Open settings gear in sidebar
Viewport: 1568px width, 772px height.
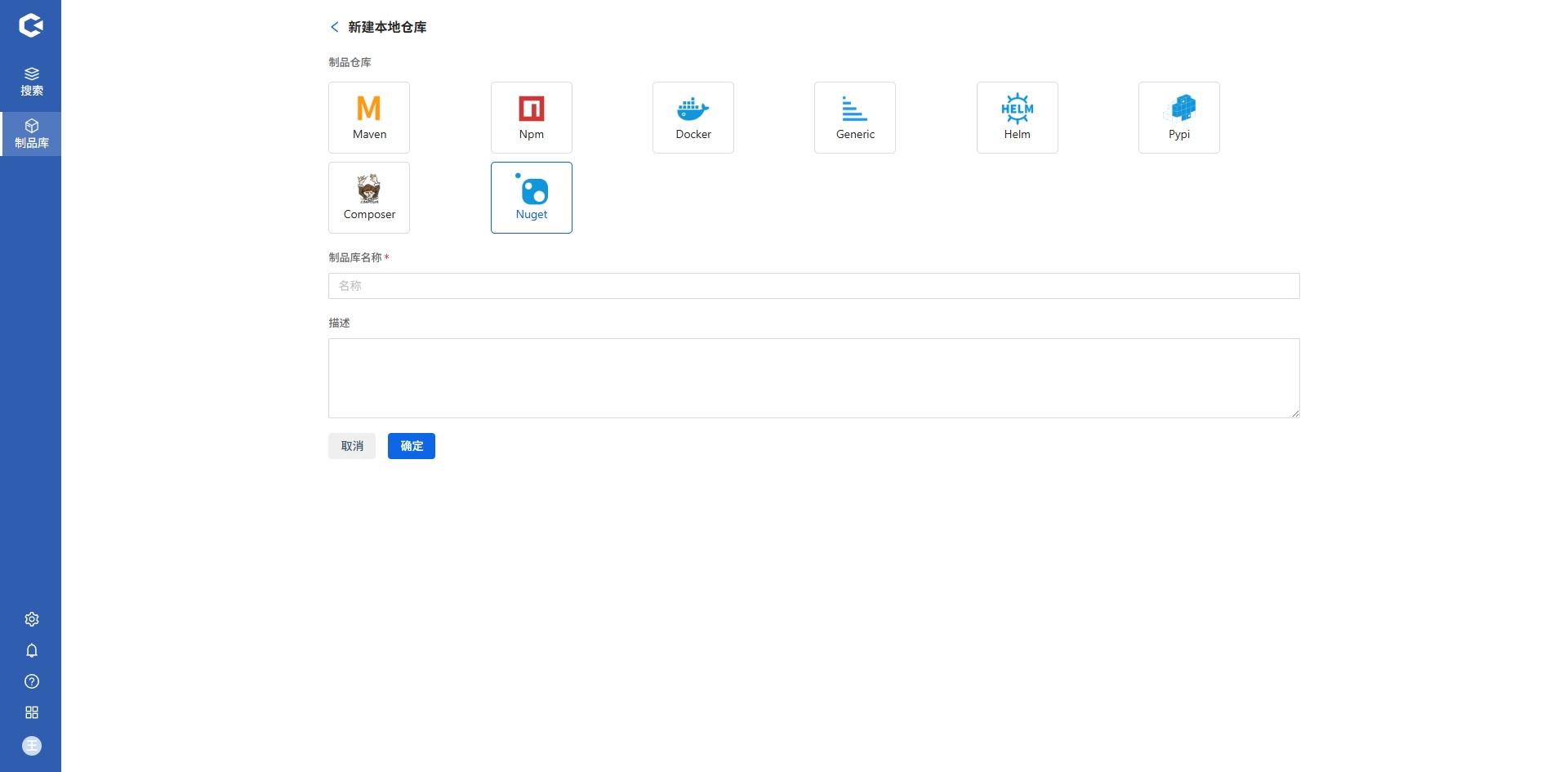[x=32, y=619]
